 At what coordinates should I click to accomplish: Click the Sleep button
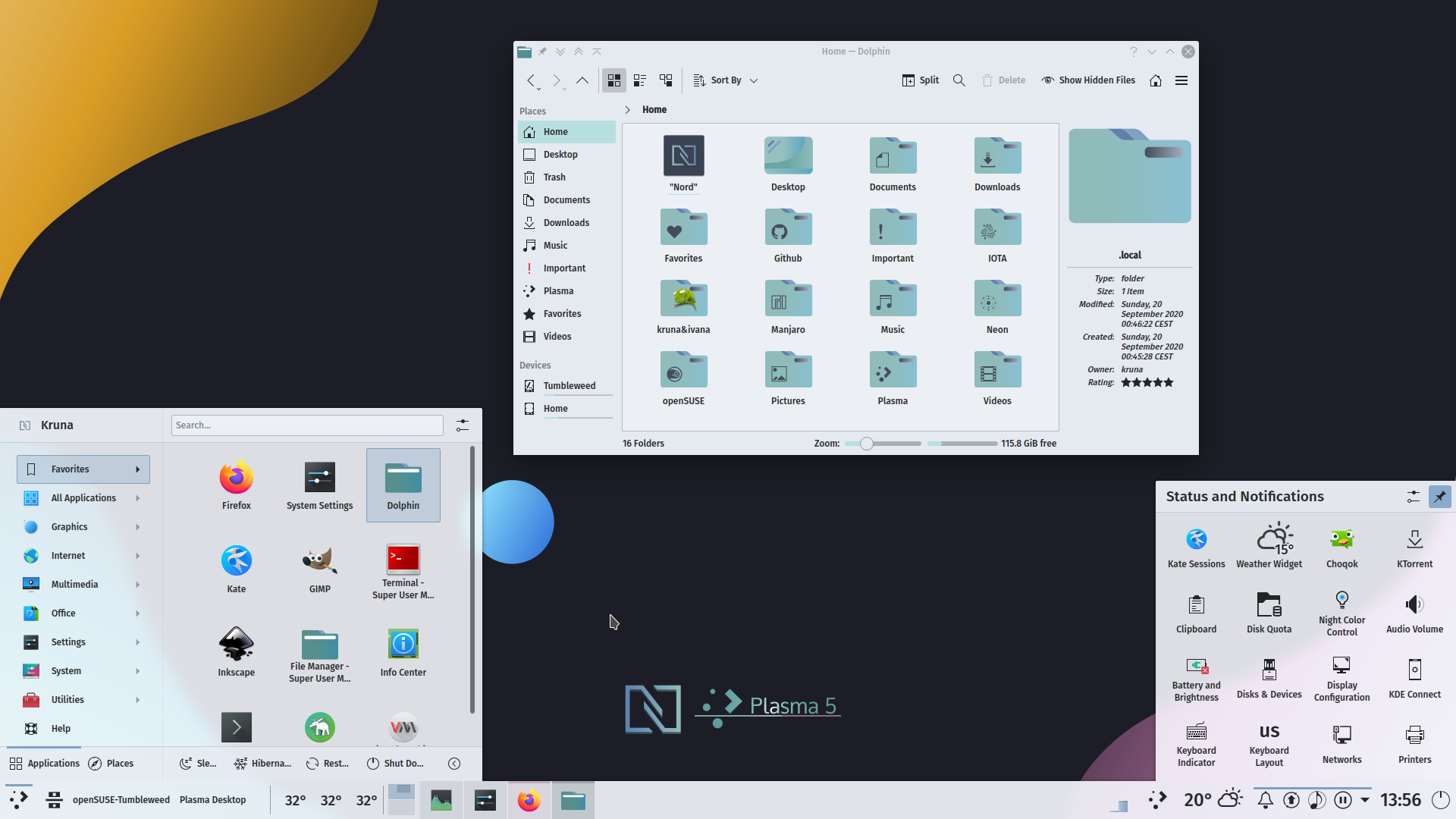(198, 764)
